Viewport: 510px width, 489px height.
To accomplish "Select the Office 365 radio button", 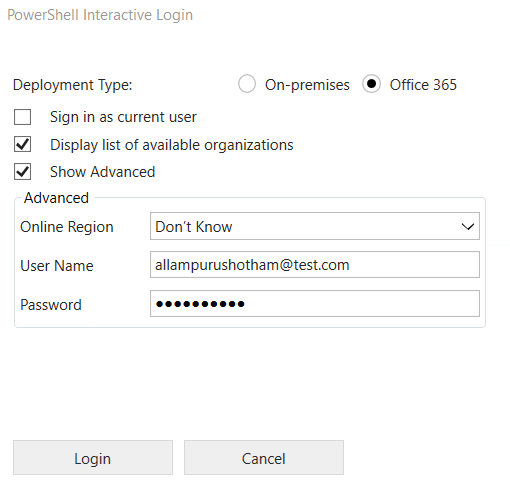I will [371, 84].
